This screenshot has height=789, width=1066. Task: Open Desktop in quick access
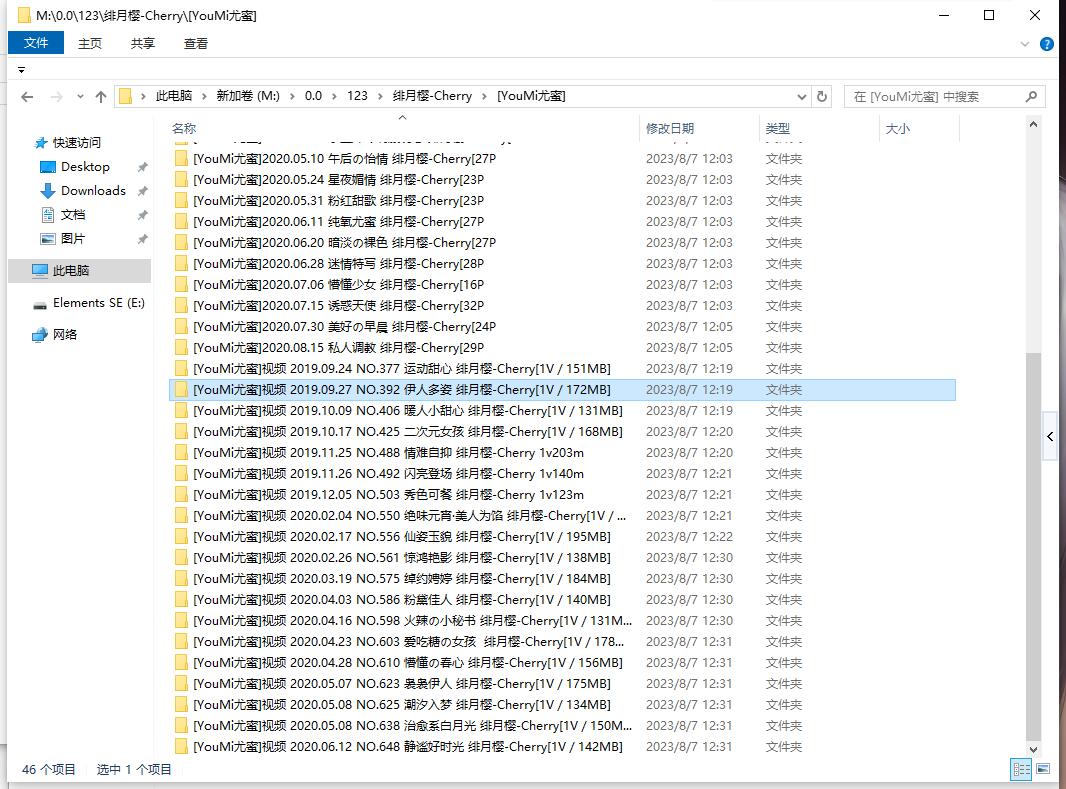85,167
